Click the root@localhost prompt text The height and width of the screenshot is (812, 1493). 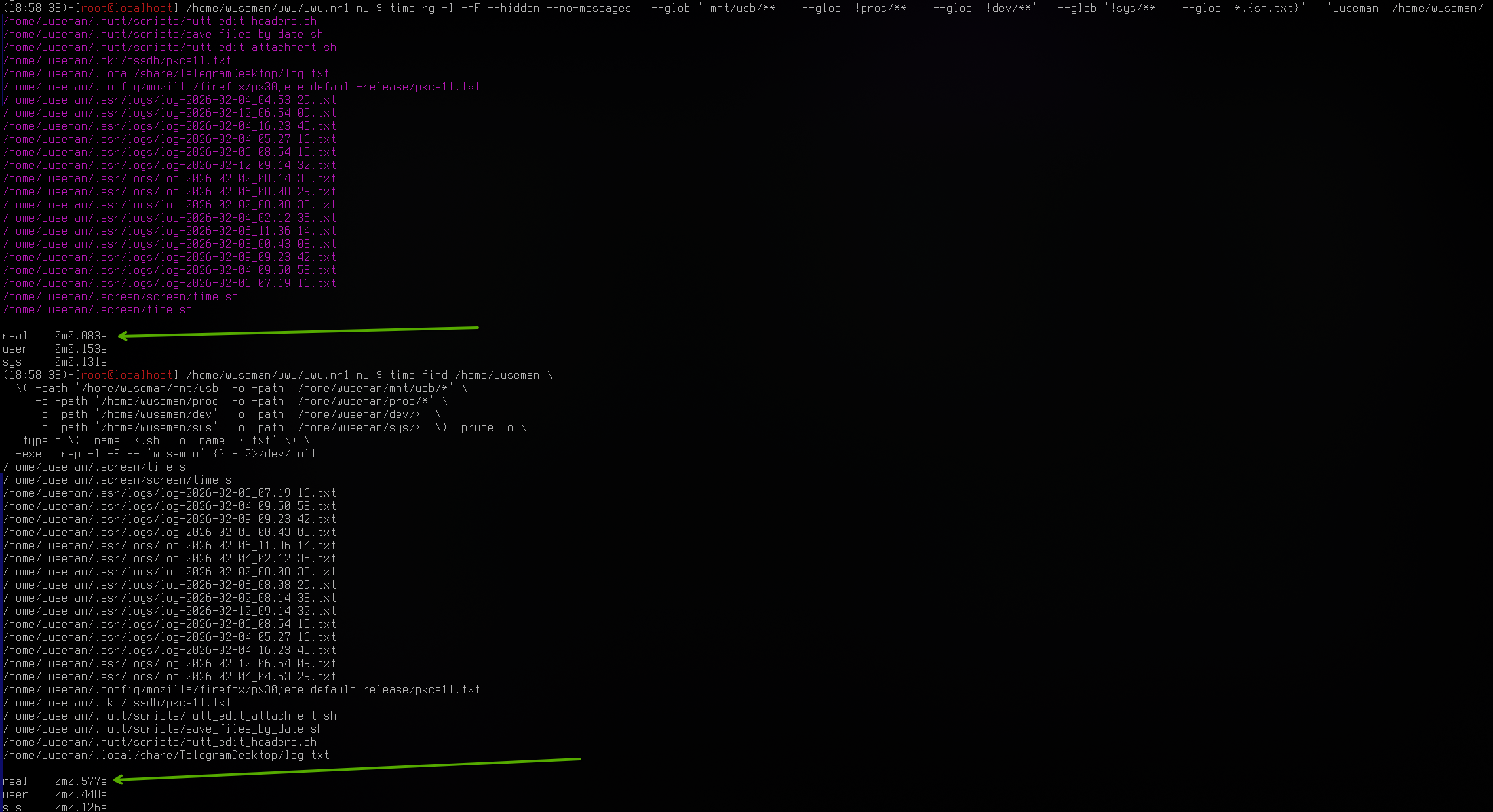(128, 8)
